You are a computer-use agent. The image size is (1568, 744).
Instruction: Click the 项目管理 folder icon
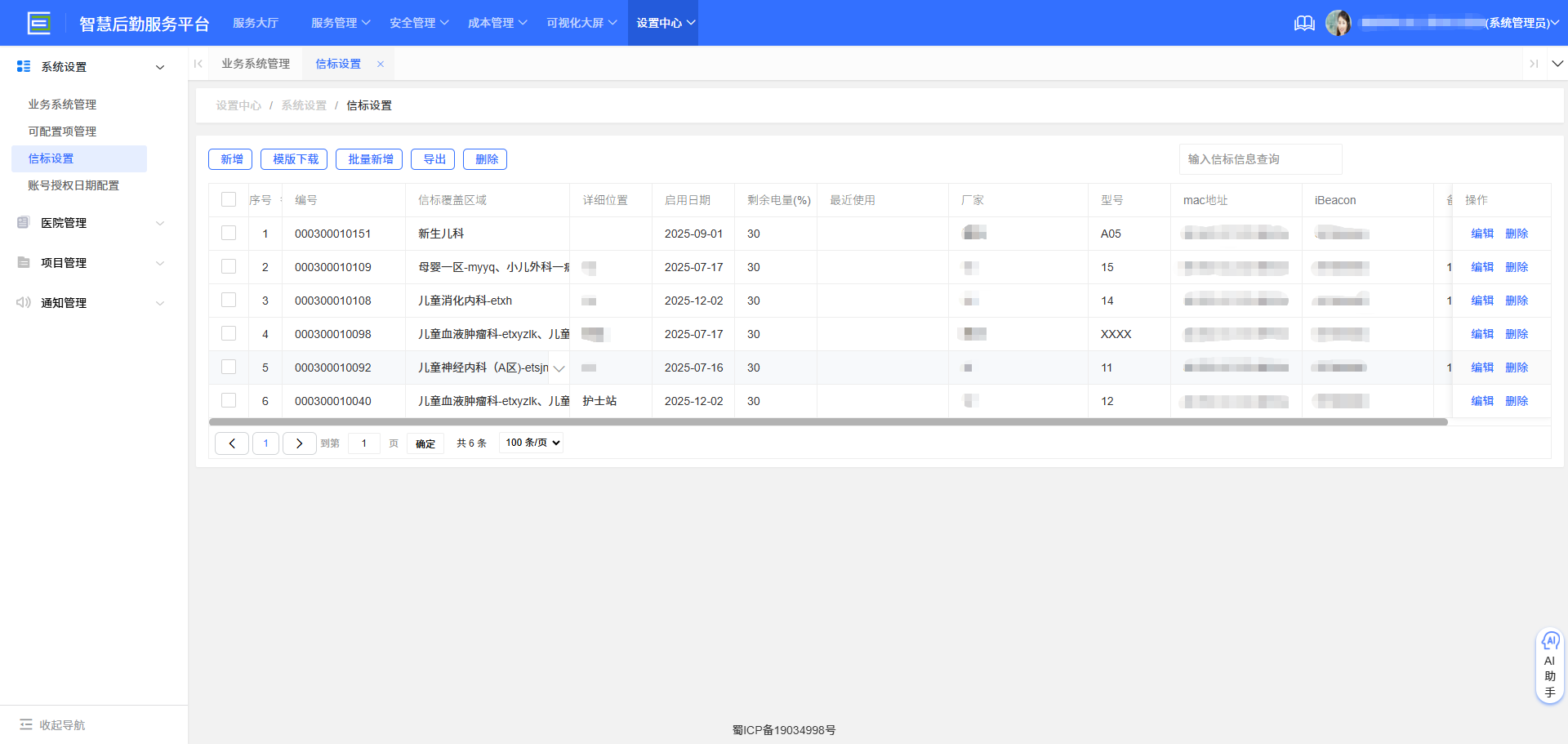coord(22,262)
